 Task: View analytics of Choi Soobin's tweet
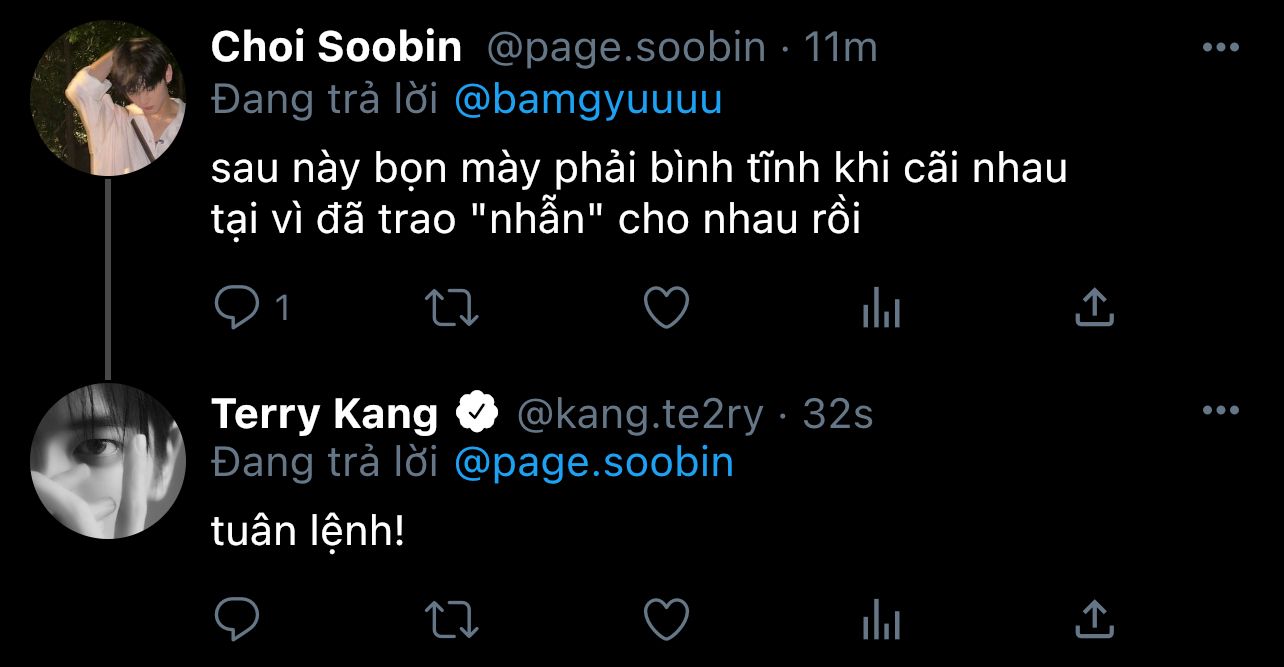(880, 310)
